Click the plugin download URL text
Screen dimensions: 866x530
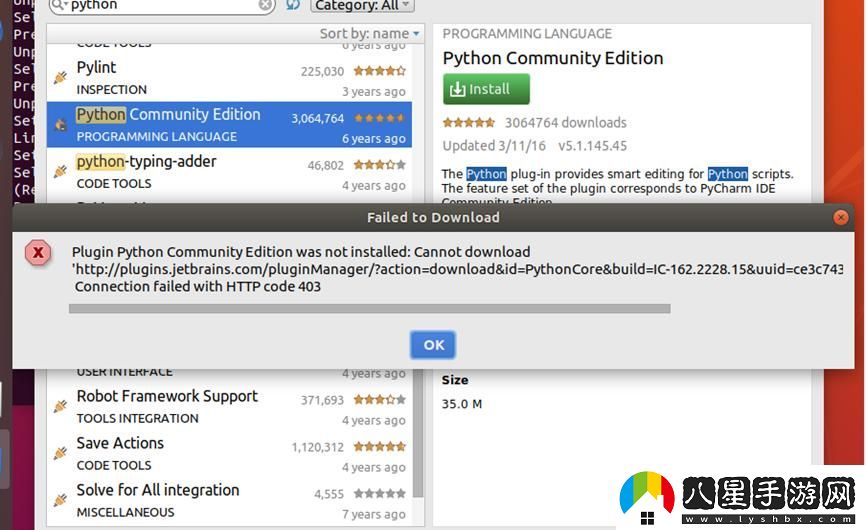pos(458,269)
